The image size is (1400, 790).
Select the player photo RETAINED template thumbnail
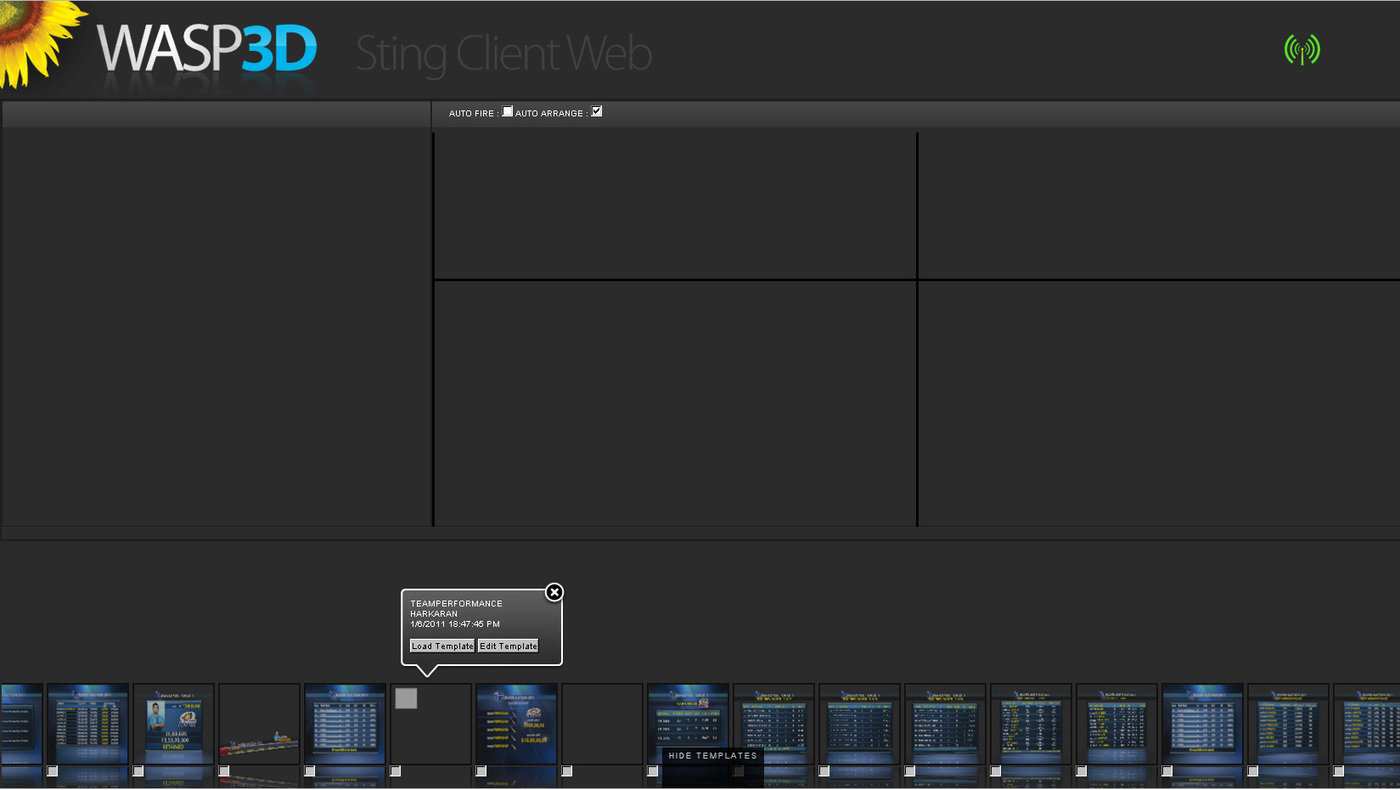point(174,723)
